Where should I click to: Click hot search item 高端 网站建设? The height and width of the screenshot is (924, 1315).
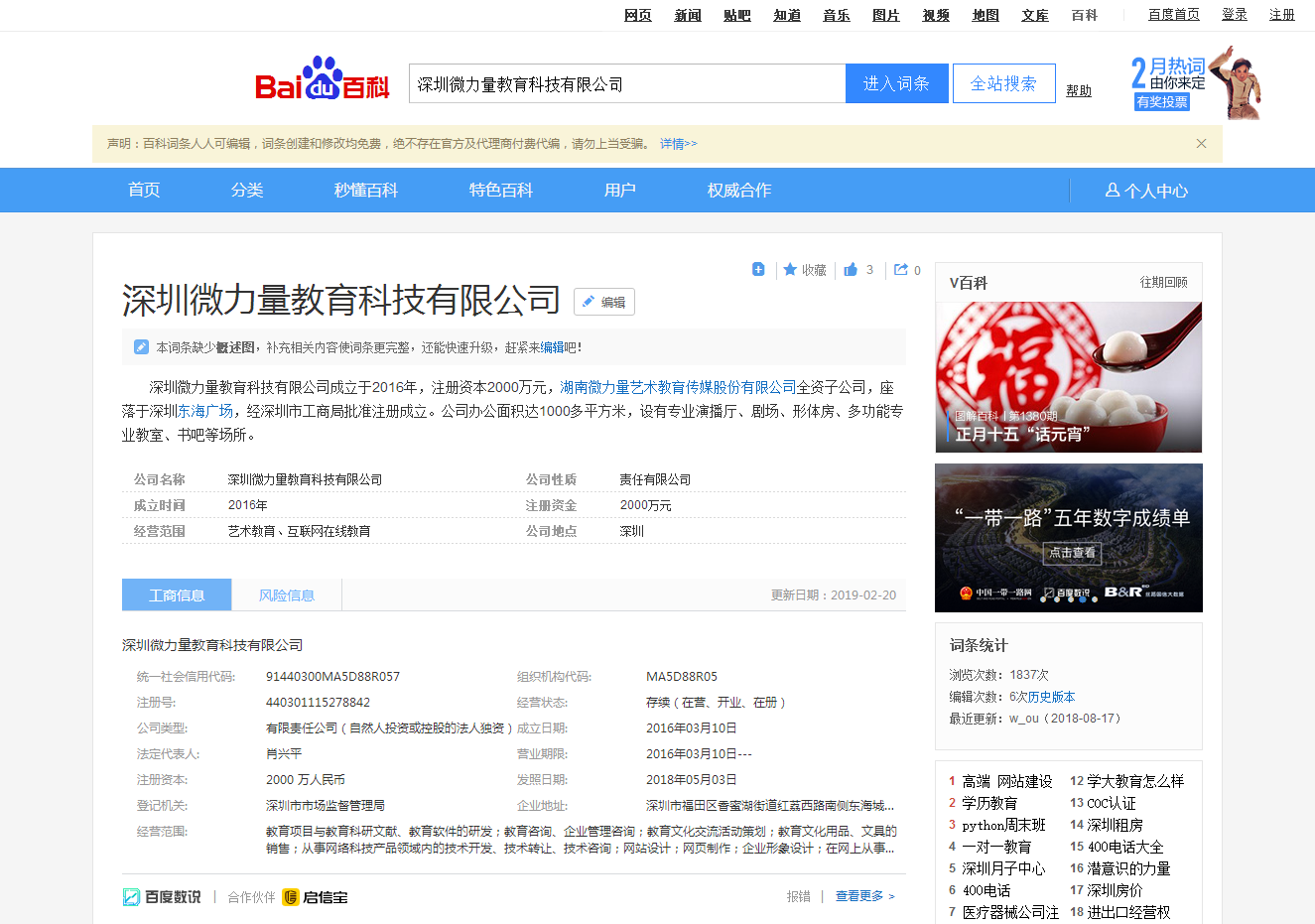pyautogui.click(x=1007, y=781)
